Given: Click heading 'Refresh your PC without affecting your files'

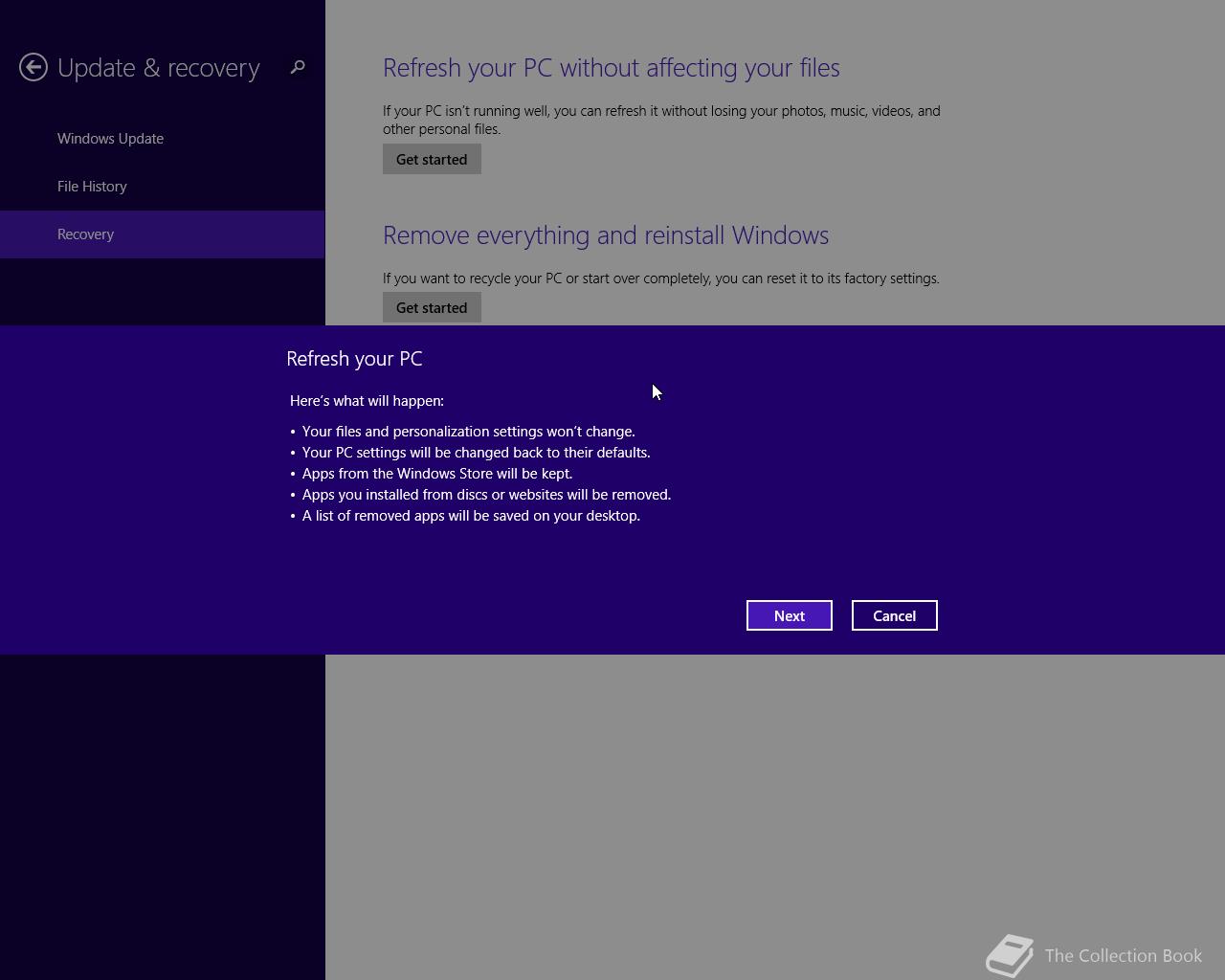Looking at the screenshot, I should [612, 68].
